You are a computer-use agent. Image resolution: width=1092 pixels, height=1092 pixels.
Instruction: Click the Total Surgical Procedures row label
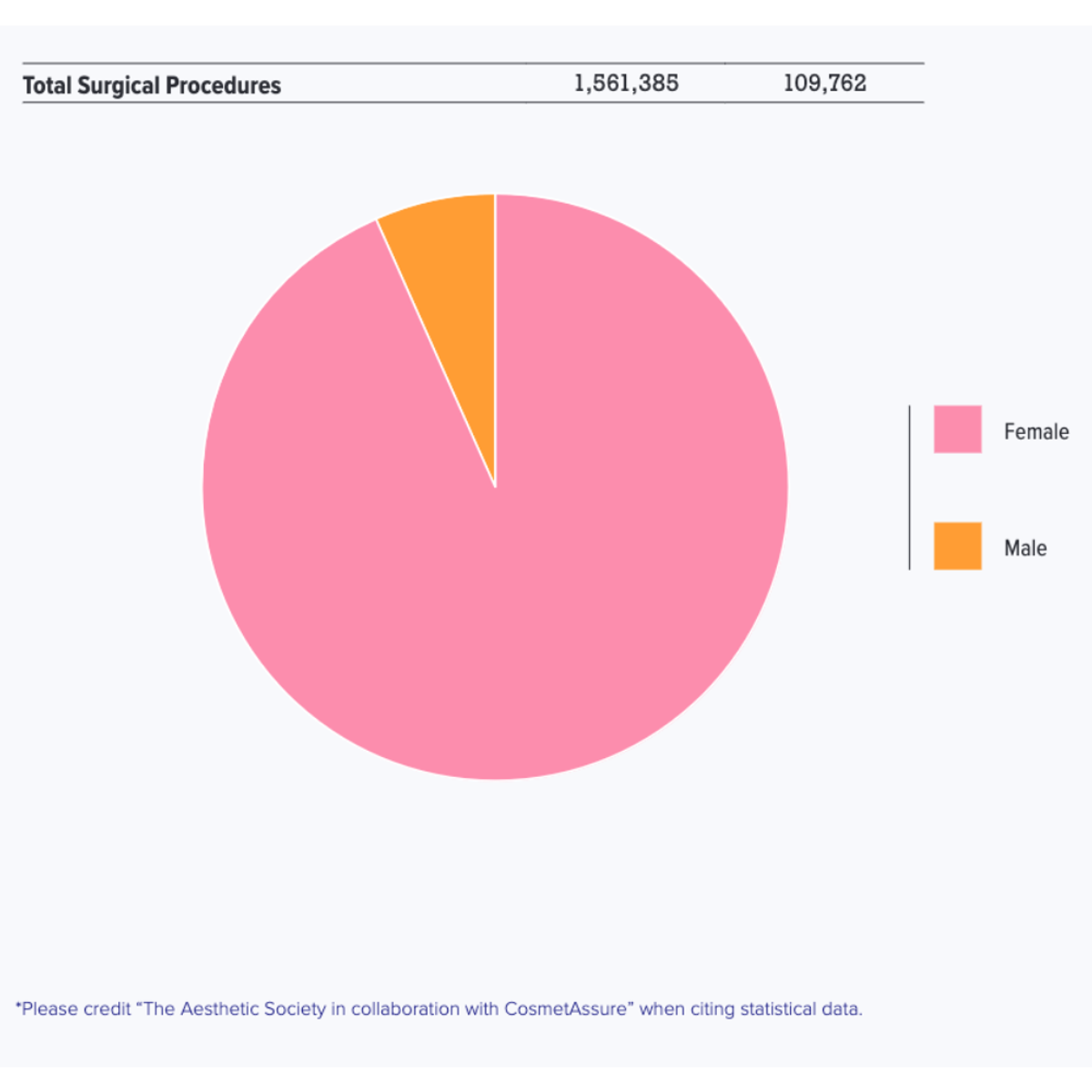(152, 86)
